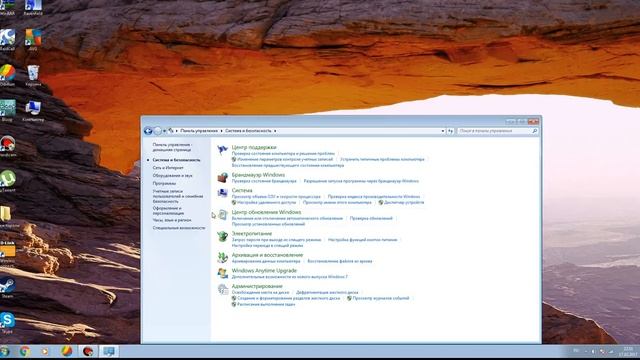Select Оборудование и звук in sidebar

(172, 176)
